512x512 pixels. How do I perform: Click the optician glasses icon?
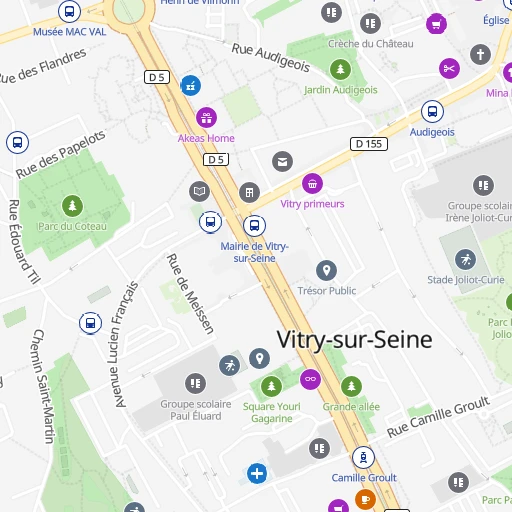click(x=310, y=379)
